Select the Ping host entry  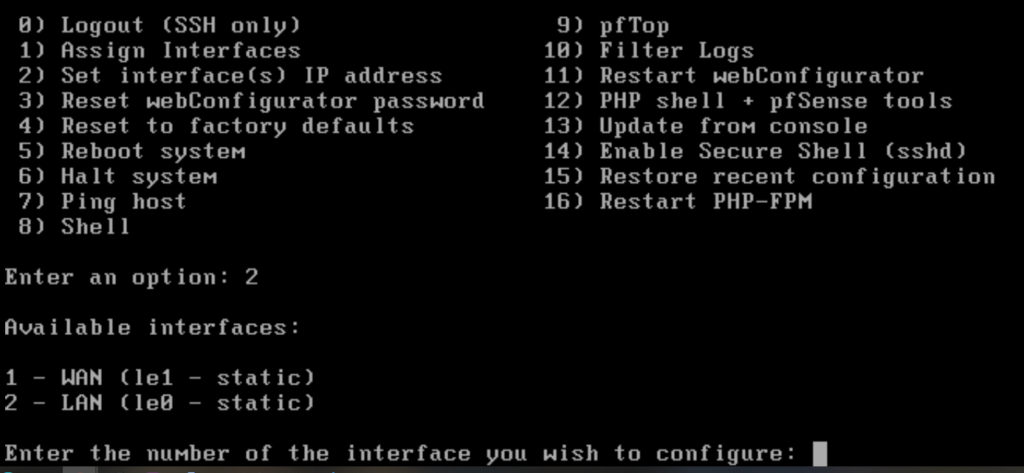click(103, 201)
